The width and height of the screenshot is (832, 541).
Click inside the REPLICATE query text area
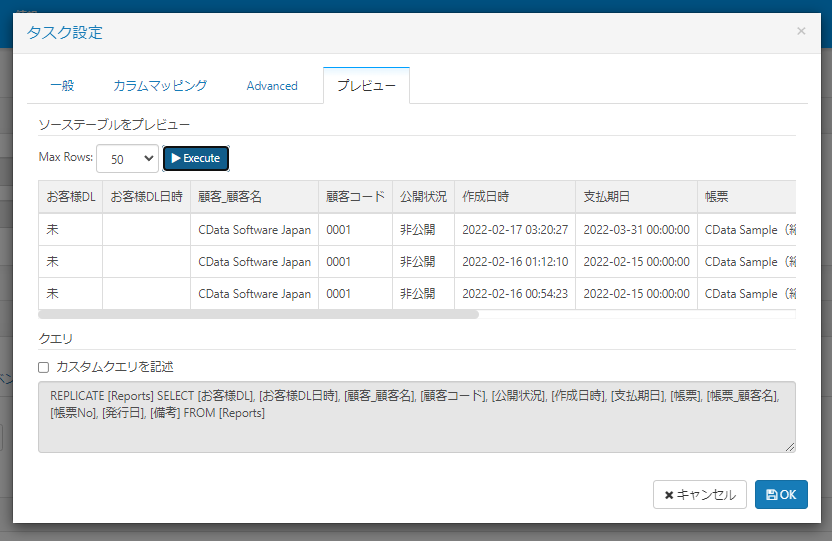click(417, 417)
